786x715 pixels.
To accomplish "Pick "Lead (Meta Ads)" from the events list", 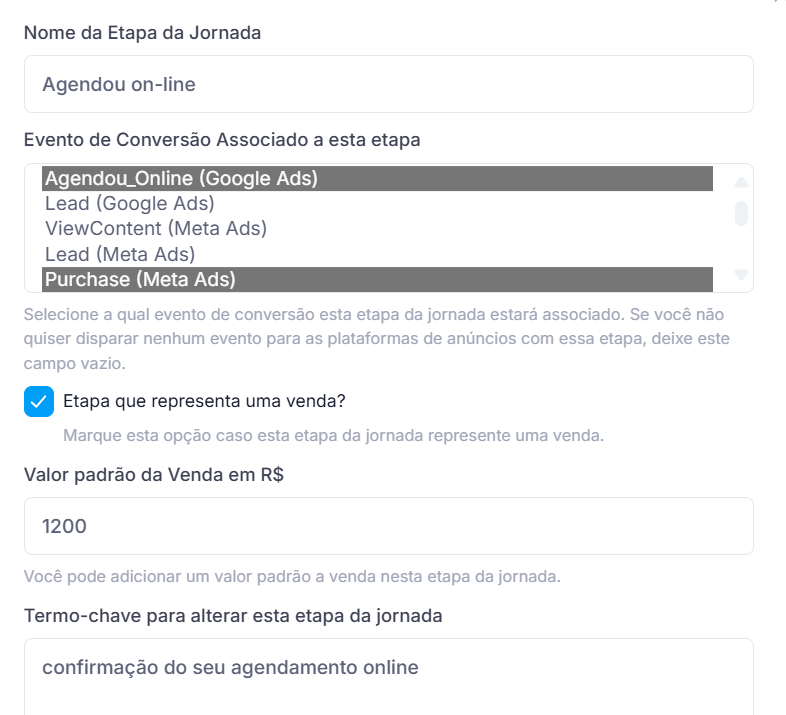I will coord(120,254).
